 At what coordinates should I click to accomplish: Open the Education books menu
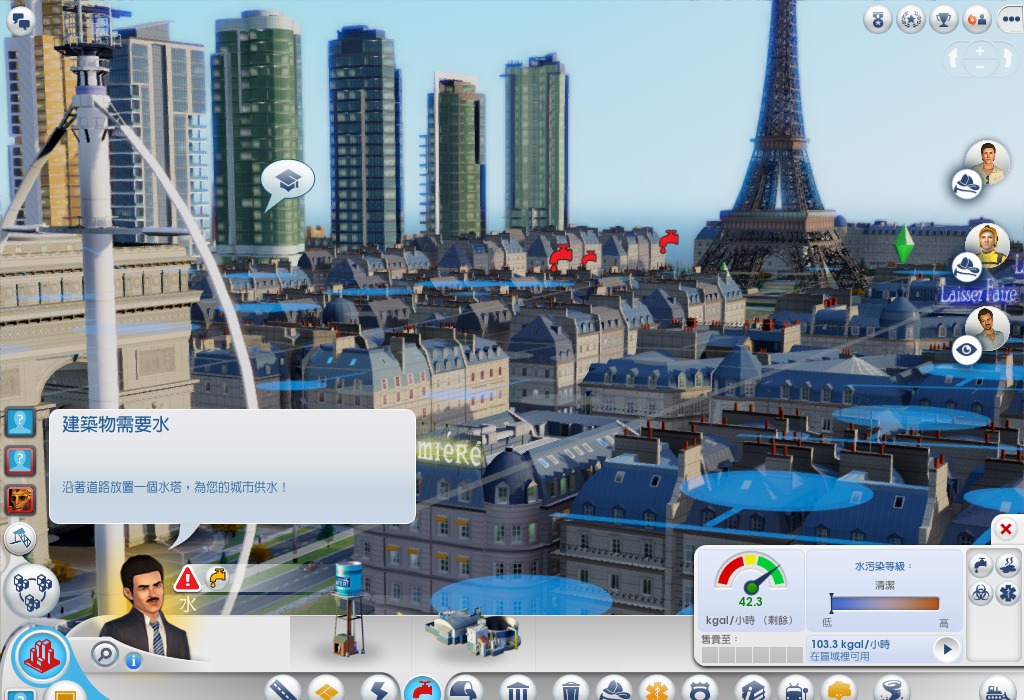(753, 688)
